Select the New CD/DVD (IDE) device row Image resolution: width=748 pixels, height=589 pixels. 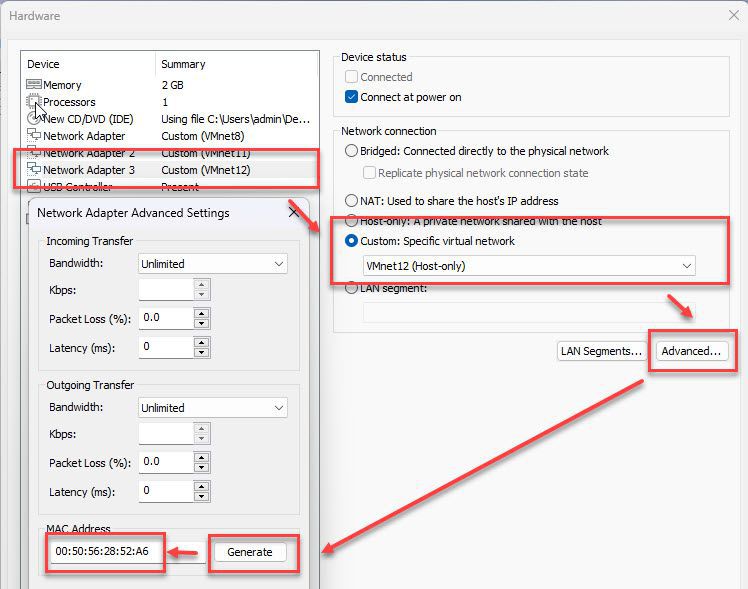(170, 119)
